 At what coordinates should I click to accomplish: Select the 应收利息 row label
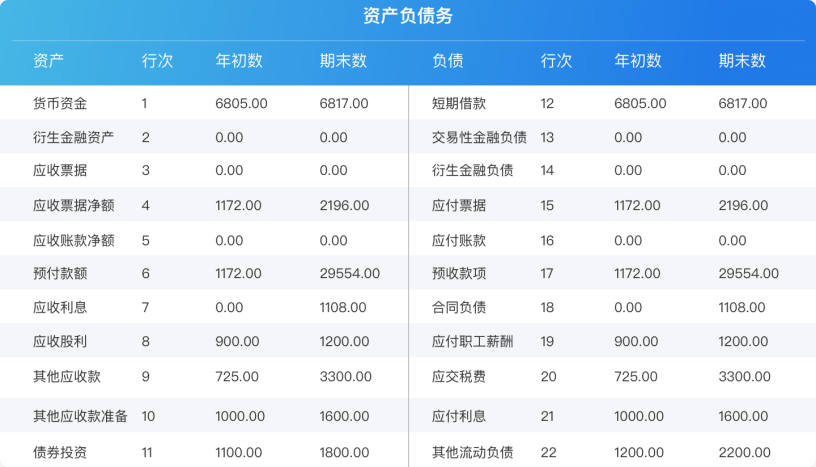pos(60,307)
